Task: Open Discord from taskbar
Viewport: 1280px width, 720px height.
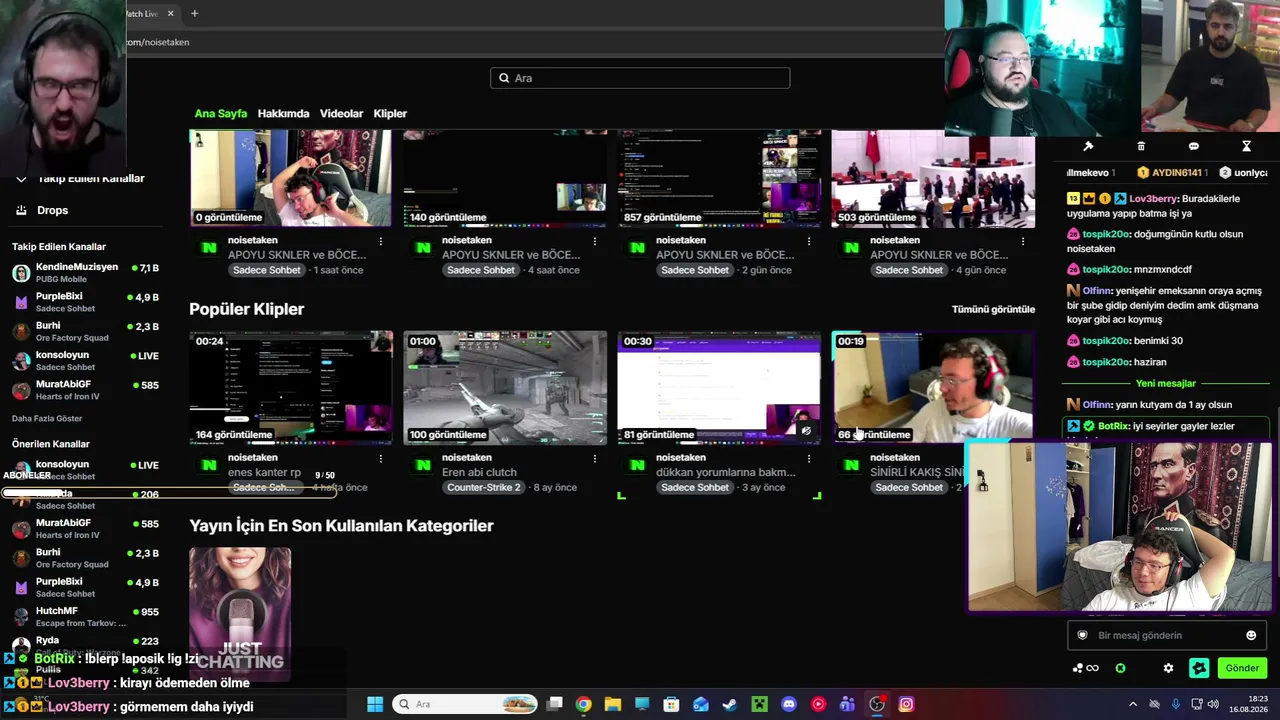Action: coord(789,704)
